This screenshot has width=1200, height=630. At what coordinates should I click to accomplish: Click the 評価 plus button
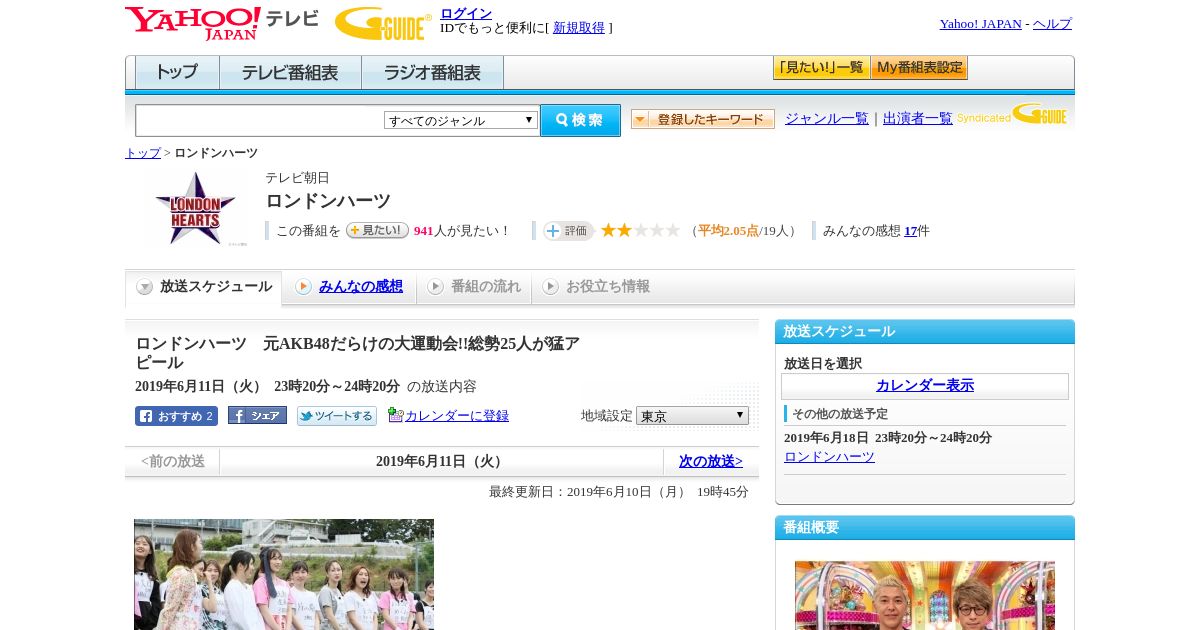pos(568,231)
